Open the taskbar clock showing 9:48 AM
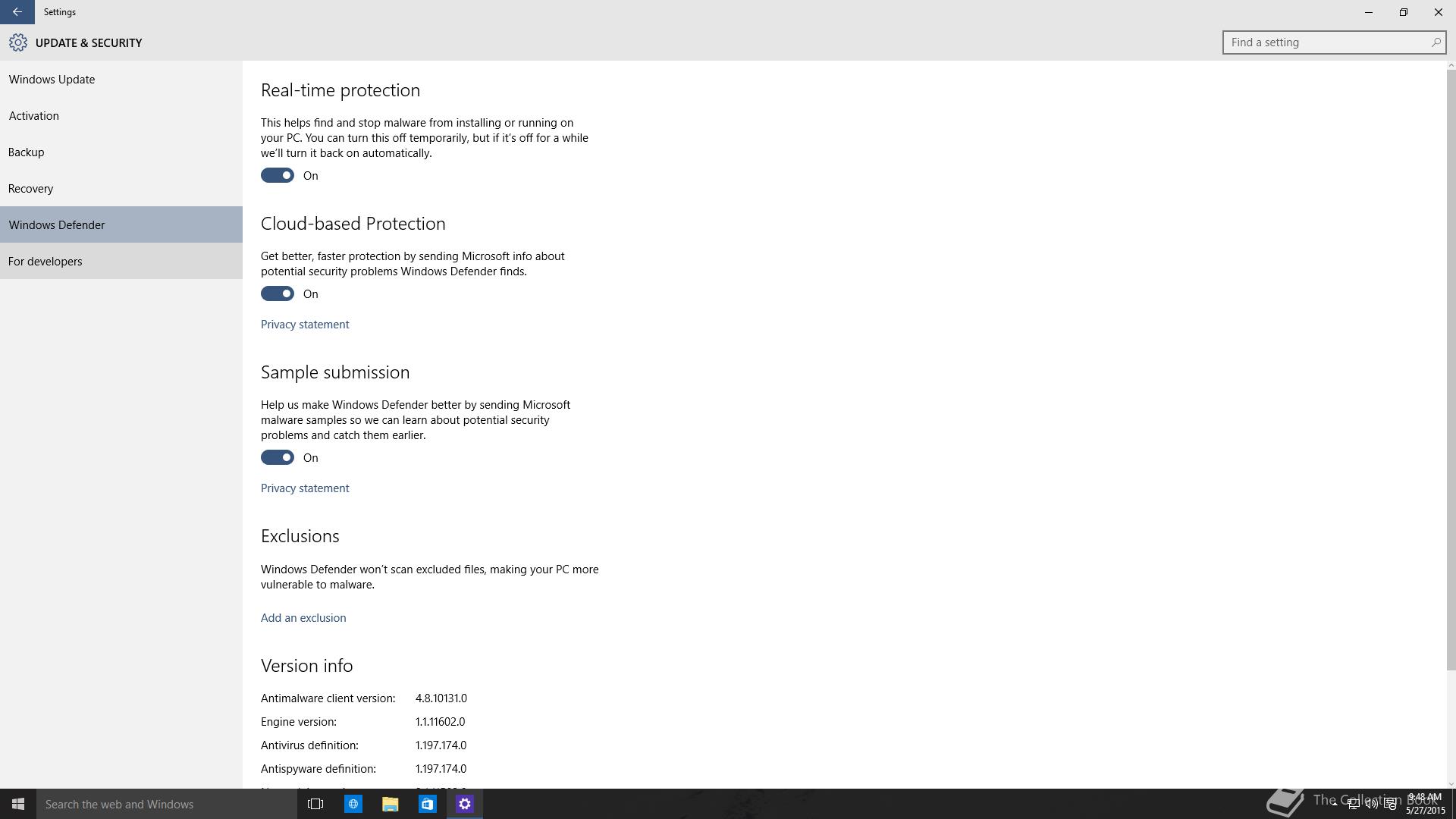Screen dimensions: 1456x819 [1425, 804]
